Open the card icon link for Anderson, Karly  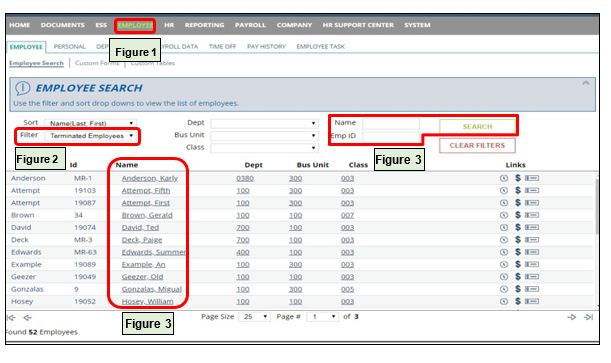tap(532, 178)
